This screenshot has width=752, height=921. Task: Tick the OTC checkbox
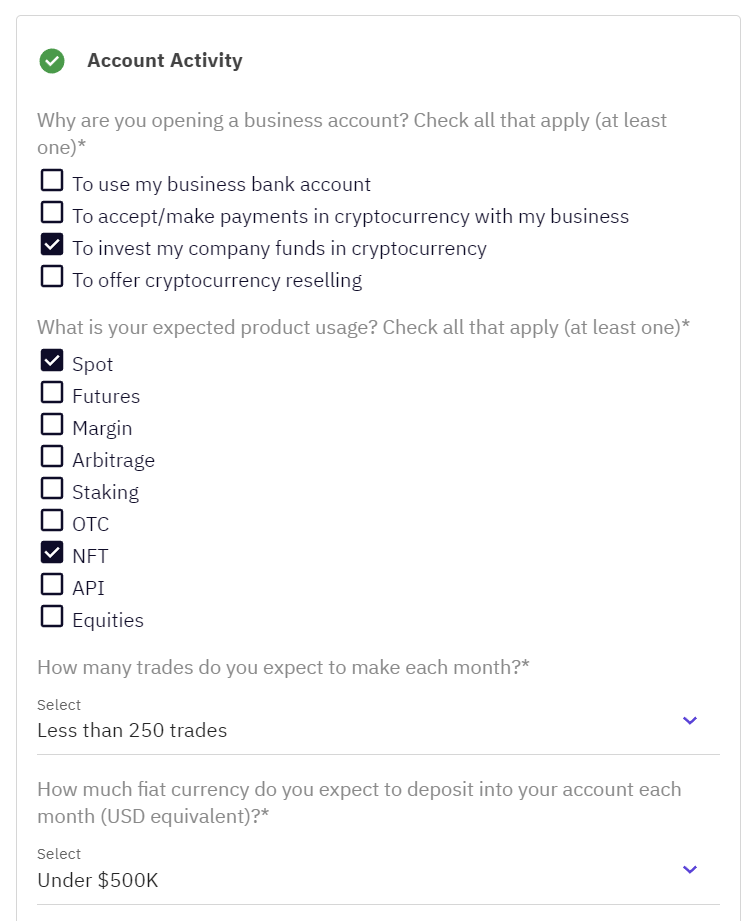pos(52,521)
